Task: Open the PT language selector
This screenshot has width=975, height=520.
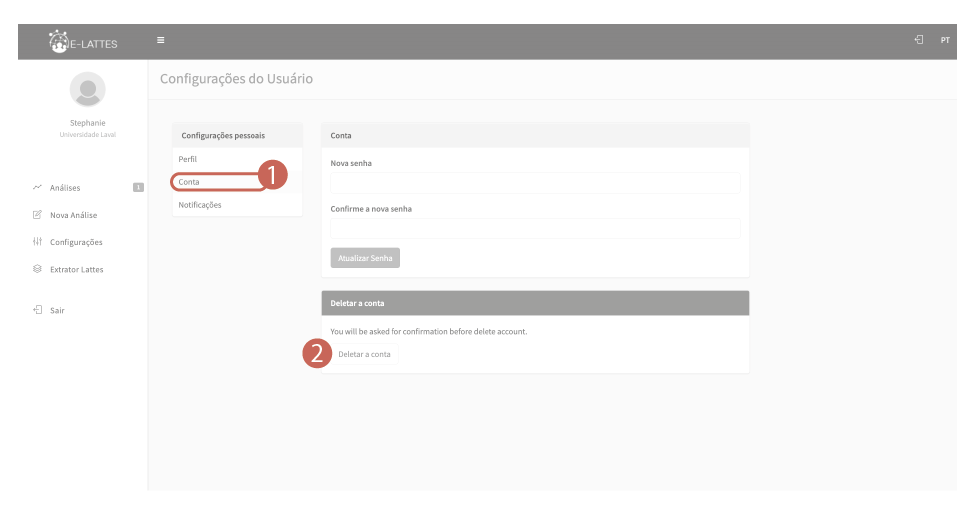Action: click(944, 41)
